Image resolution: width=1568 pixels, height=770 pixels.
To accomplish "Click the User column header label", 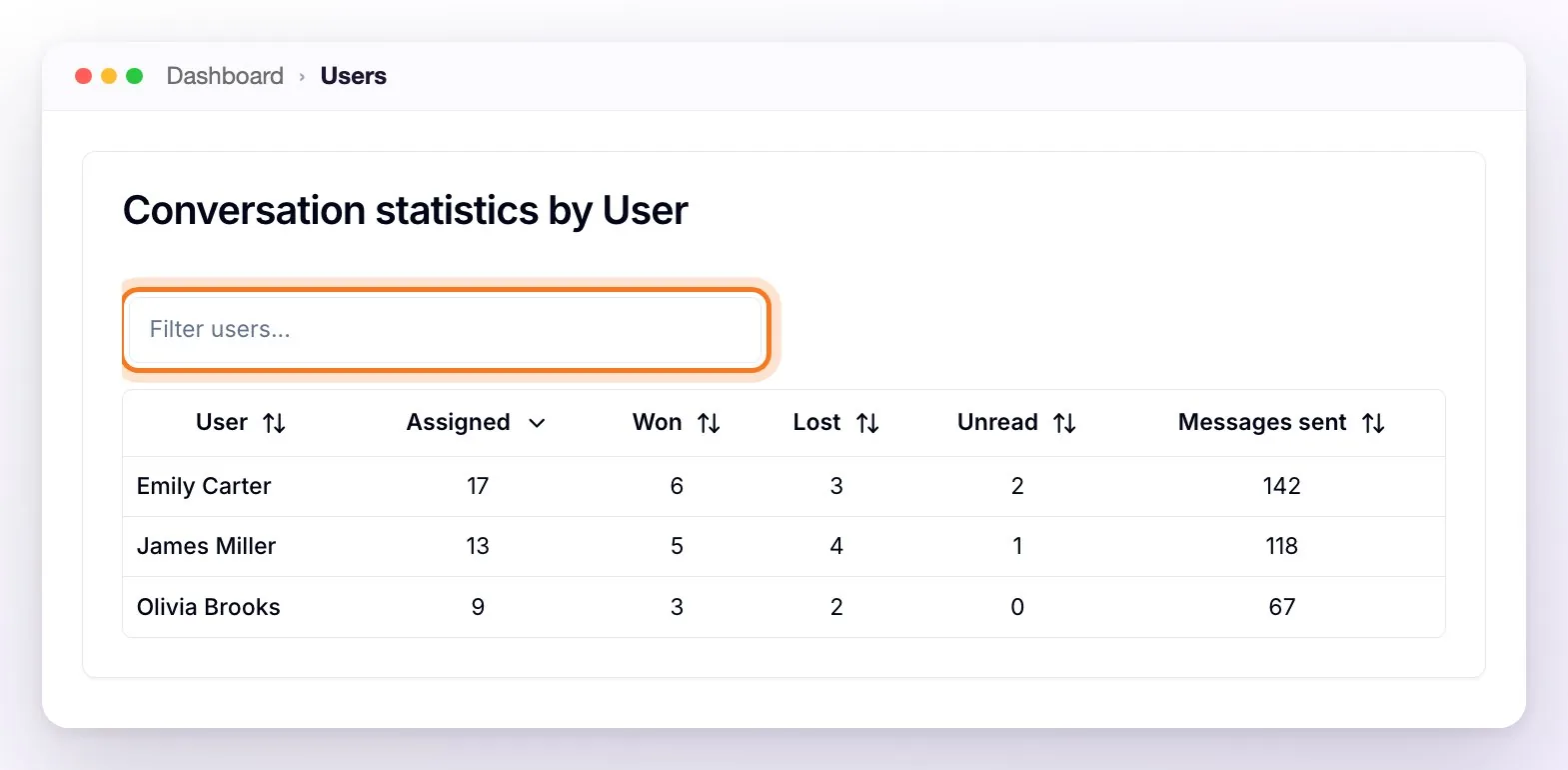I will (x=222, y=422).
